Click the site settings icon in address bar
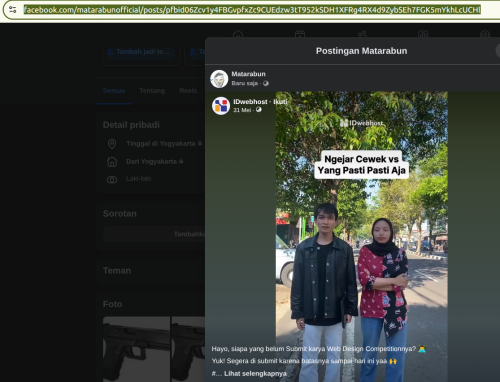This screenshot has height=382, width=500. tap(13, 9)
